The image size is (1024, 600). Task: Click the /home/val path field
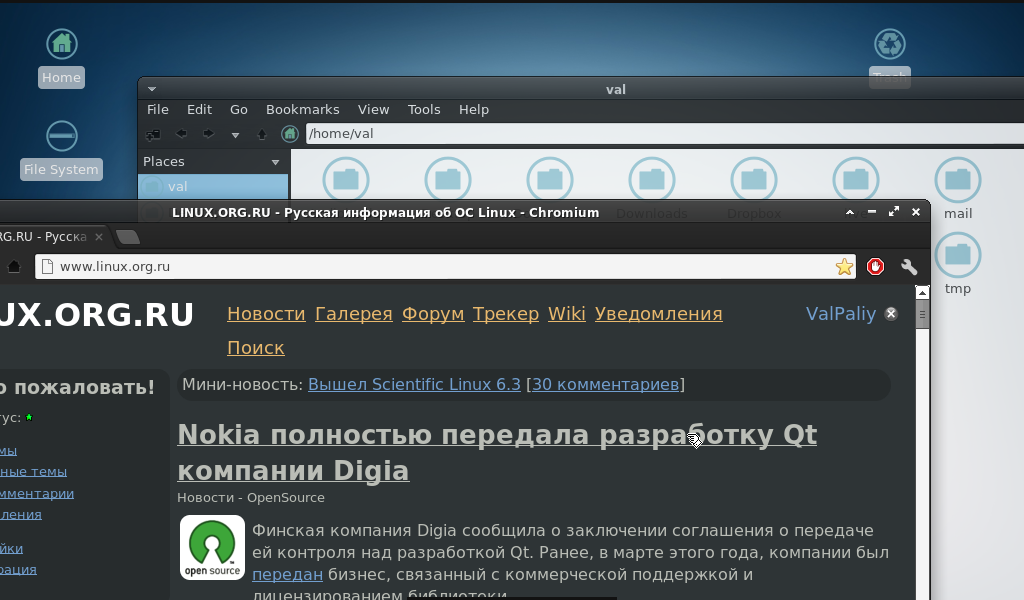click(665, 134)
